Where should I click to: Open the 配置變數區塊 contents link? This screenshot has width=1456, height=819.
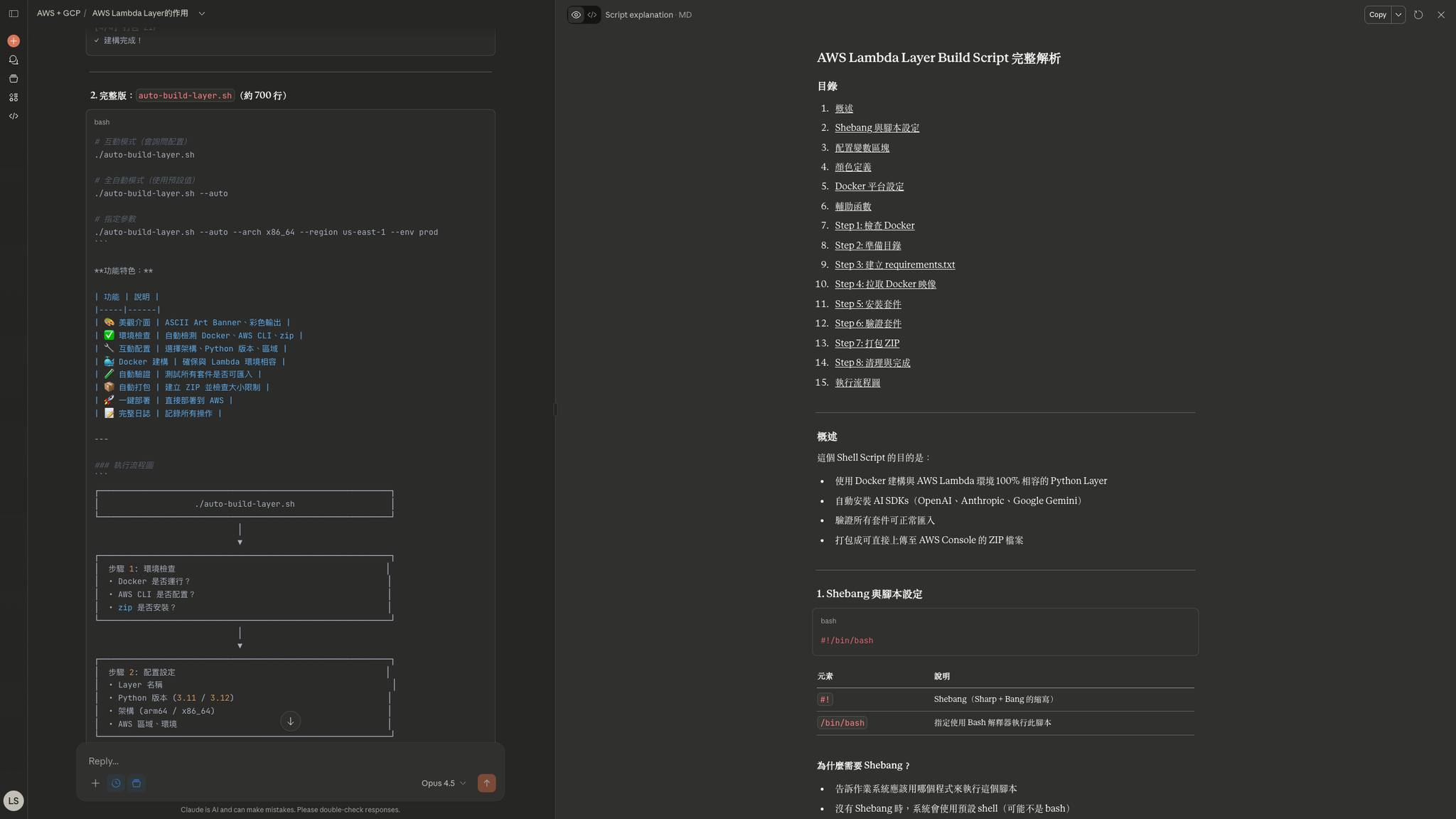click(862, 148)
